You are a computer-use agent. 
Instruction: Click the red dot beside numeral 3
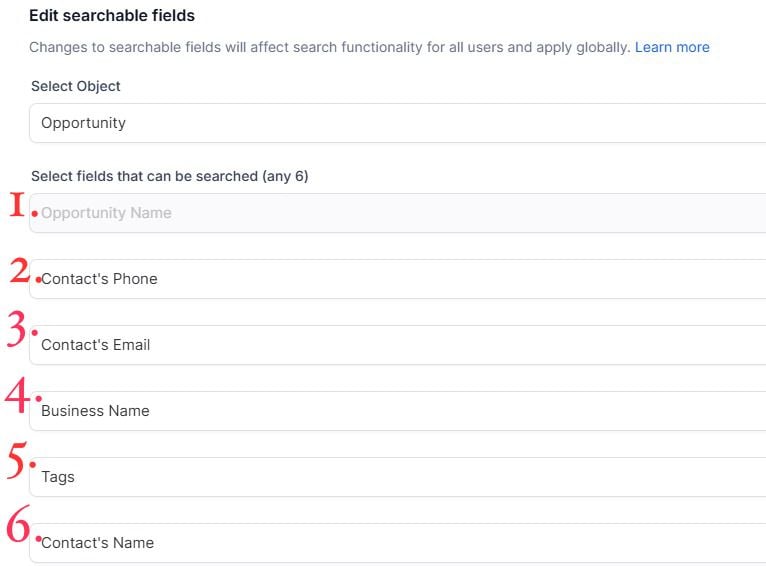(x=34, y=330)
